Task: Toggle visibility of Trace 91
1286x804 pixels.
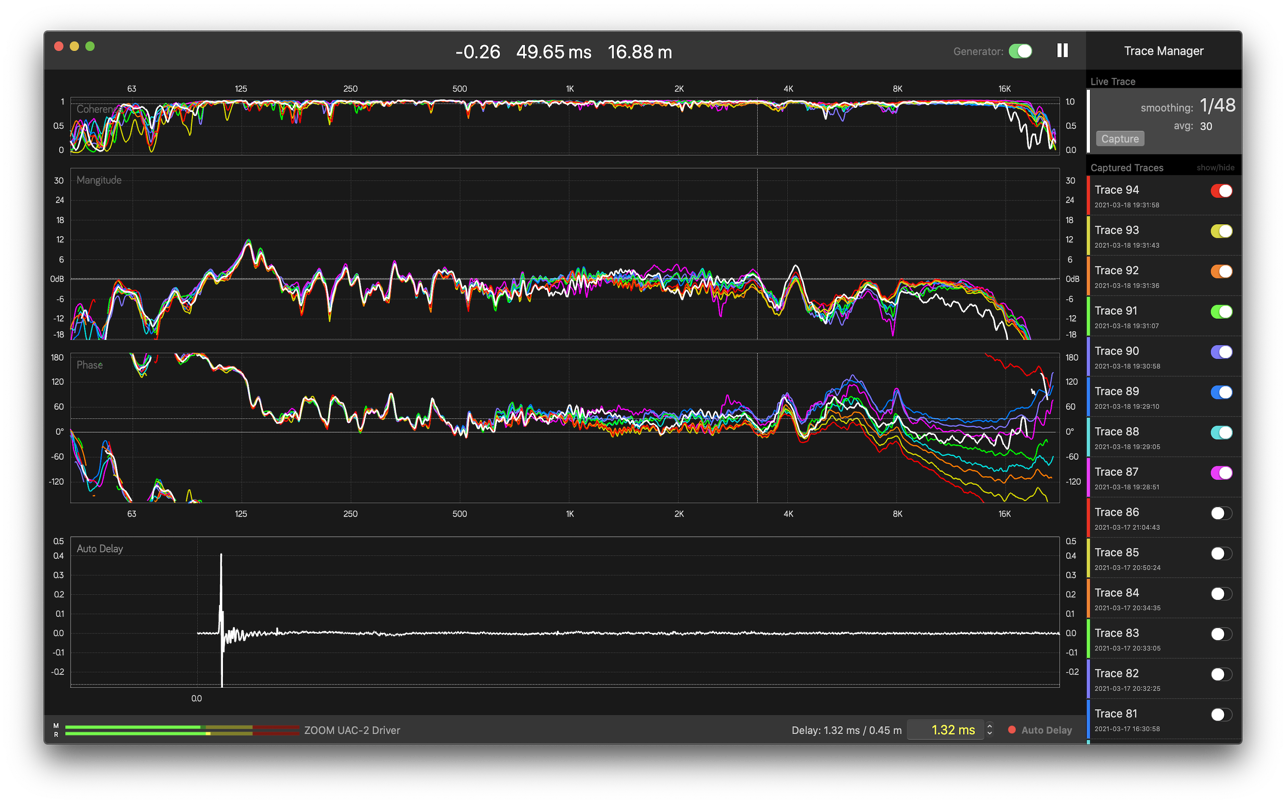Action: [x=1221, y=312]
